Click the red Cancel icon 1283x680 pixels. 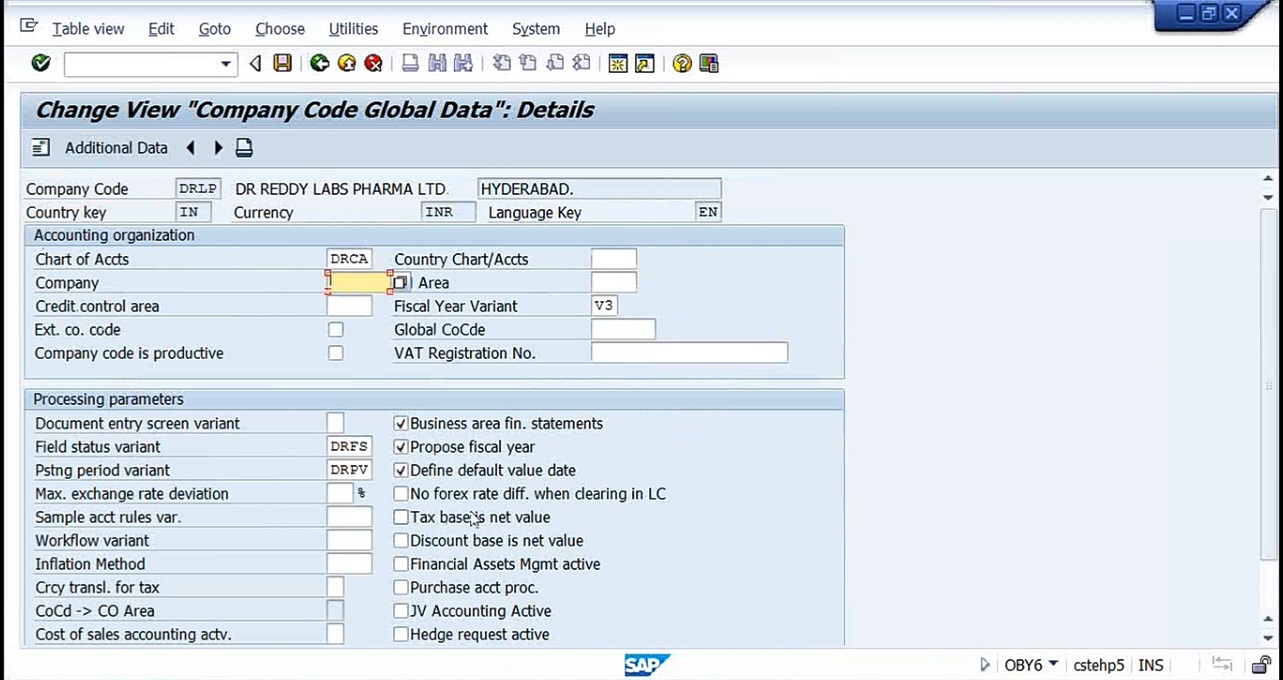tap(373, 63)
